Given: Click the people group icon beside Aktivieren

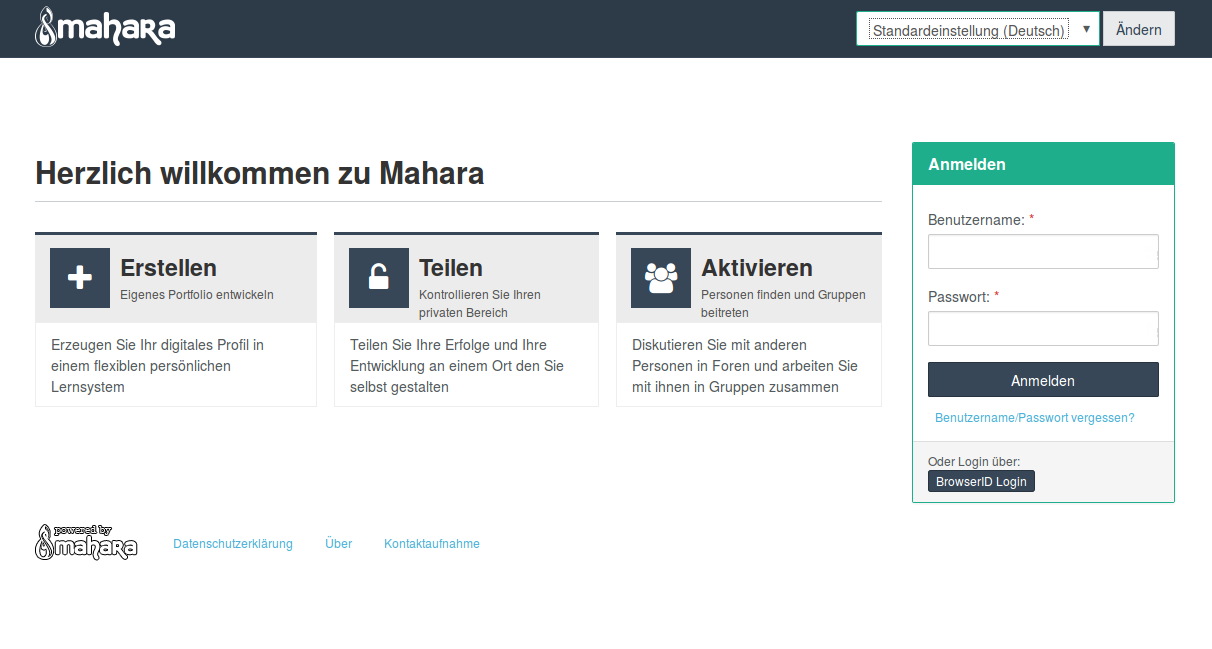Looking at the screenshot, I should point(661,278).
